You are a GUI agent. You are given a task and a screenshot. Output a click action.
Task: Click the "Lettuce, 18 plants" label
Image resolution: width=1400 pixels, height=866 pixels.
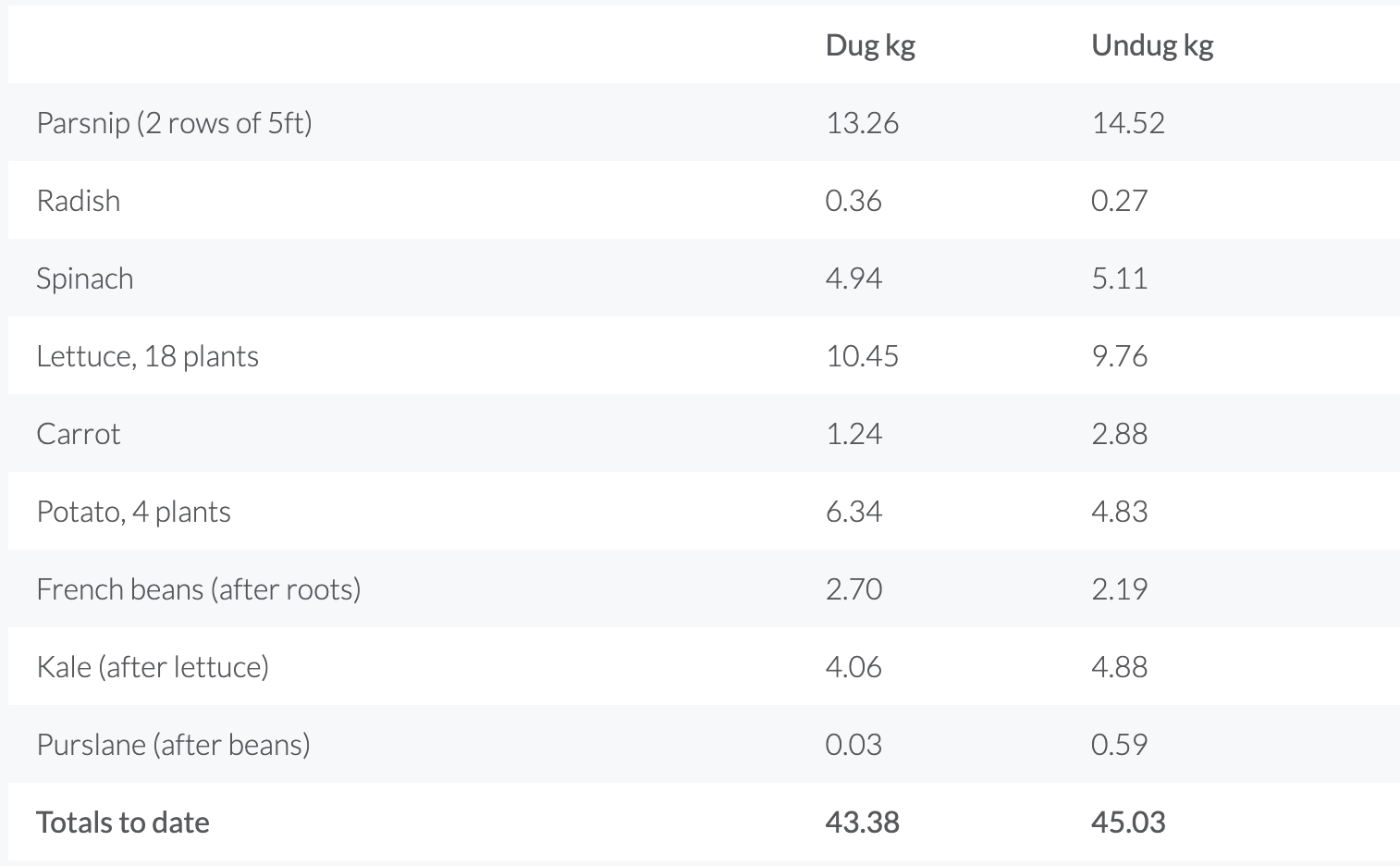[148, 356]
